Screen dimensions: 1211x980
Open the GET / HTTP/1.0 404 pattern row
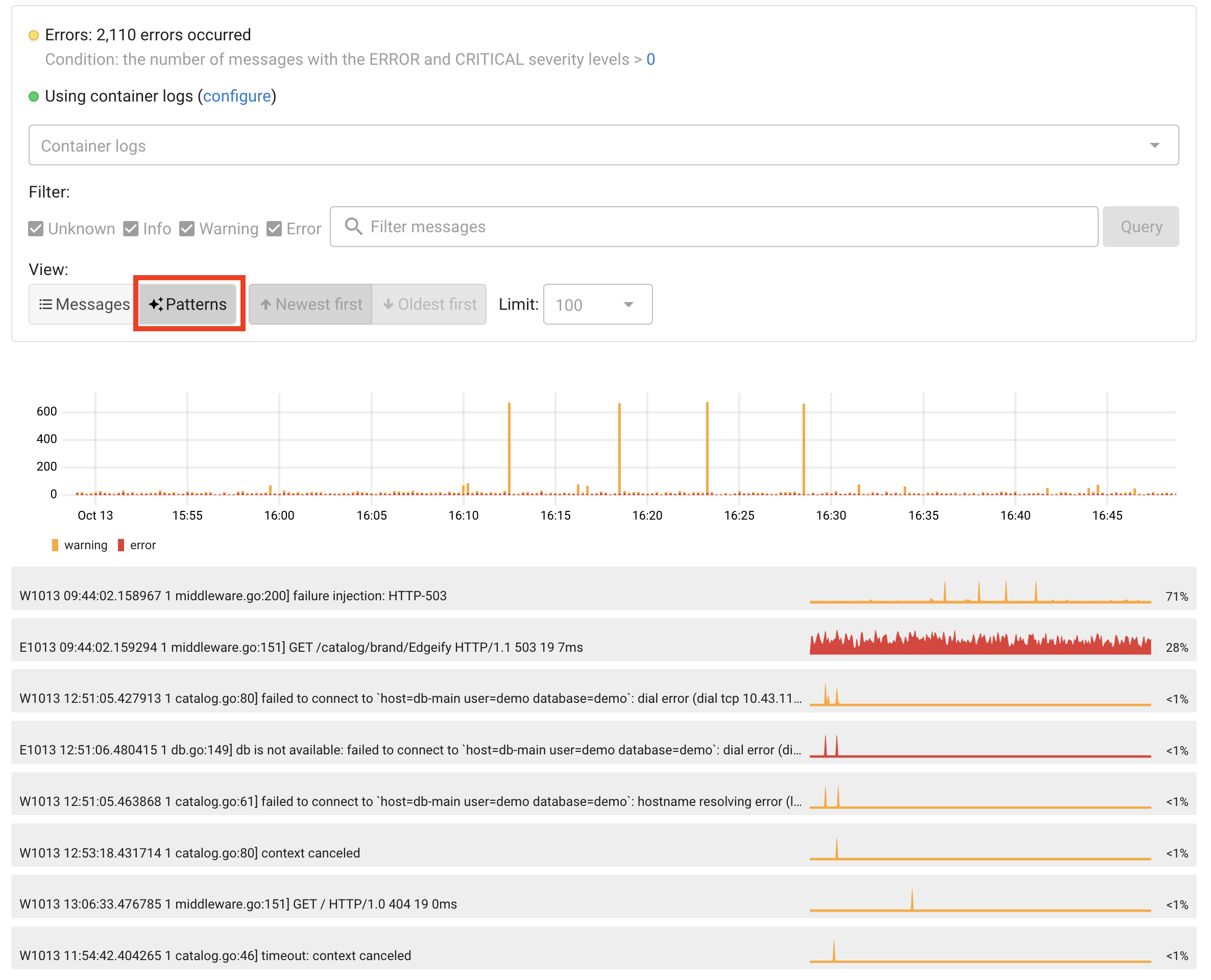[x=603, y=896]
